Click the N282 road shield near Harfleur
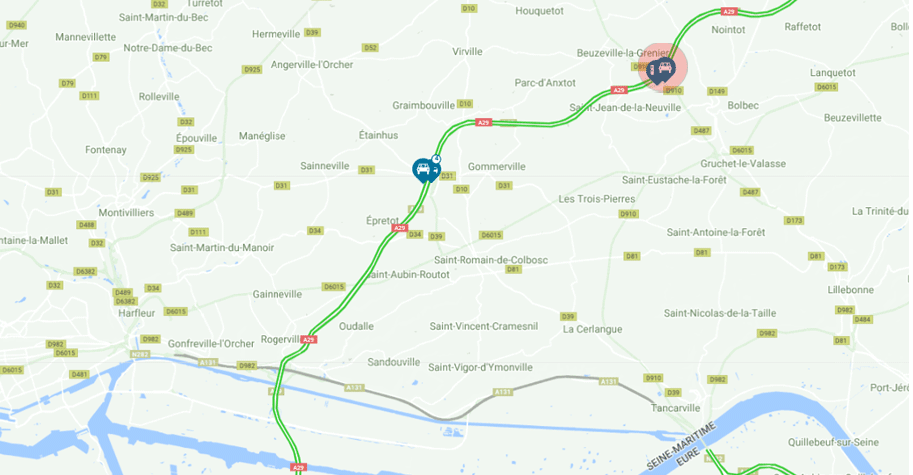Image resolution: width=913 pixels, height=475 pixels. [x=140, y=354]
